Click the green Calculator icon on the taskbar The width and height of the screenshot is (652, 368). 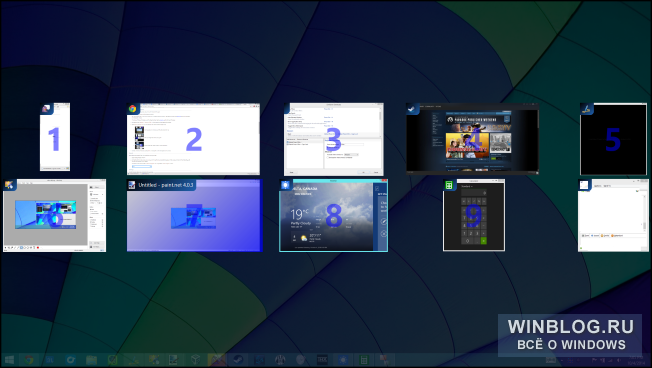pyautogui.click(x=364, y=360)
